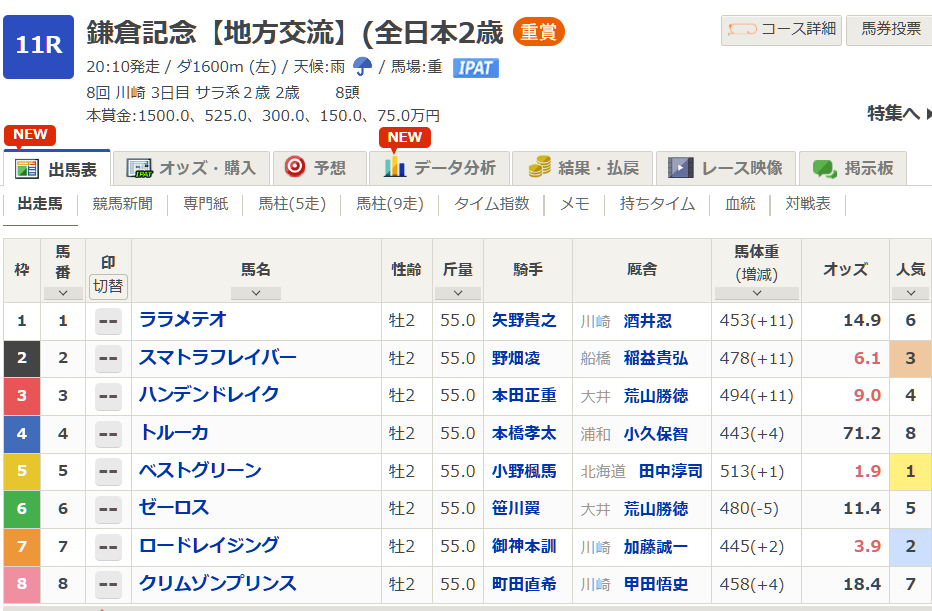The height and width of the screenshot is (611, 932).
Task: Click the orange 重賞 grade badge
Action: pyautogui.click(x=539, y=33)
